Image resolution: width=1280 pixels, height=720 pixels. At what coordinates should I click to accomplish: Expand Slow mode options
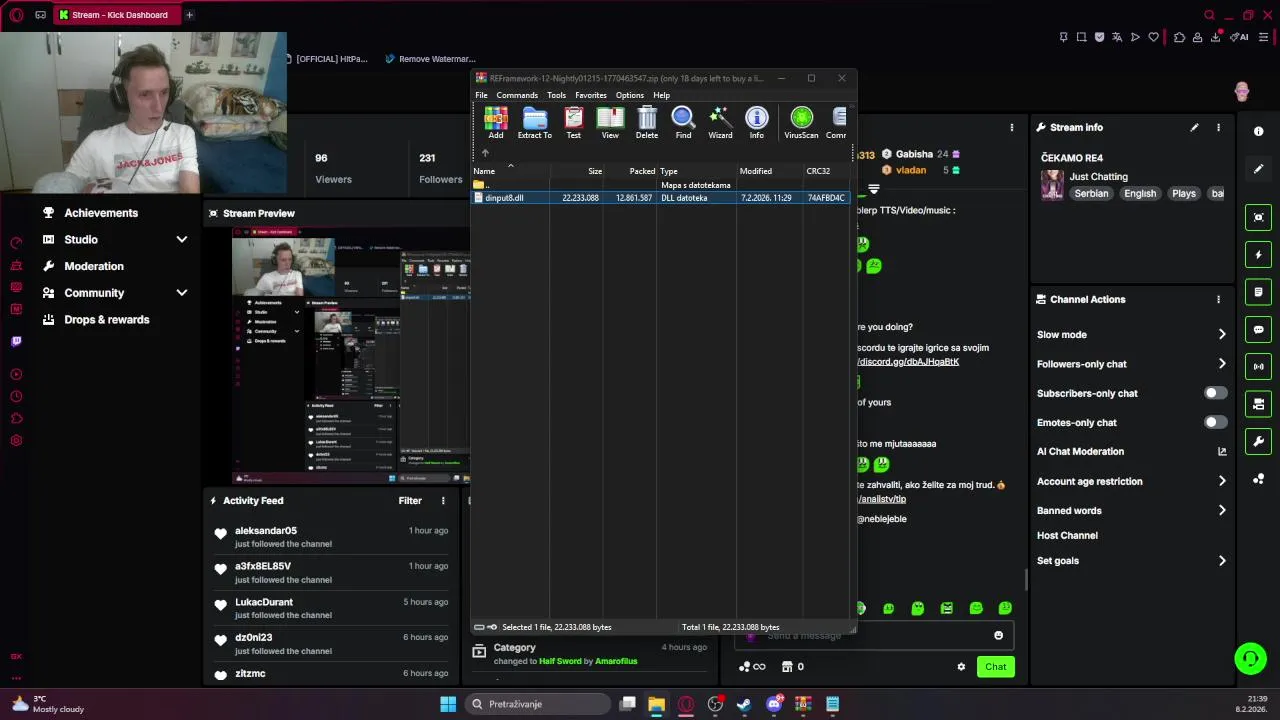pos(1222,335)
